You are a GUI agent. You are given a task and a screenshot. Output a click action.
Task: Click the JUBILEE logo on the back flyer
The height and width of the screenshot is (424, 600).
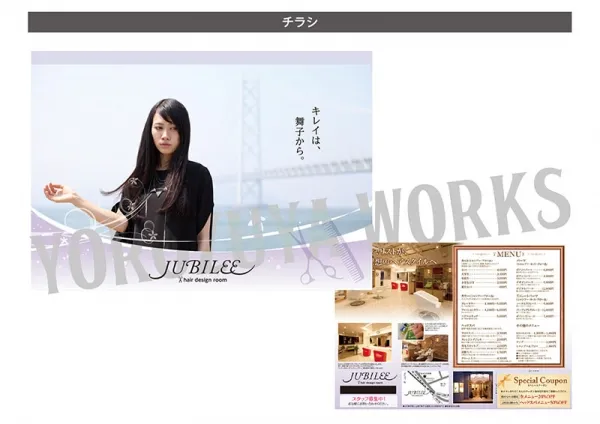367,378
